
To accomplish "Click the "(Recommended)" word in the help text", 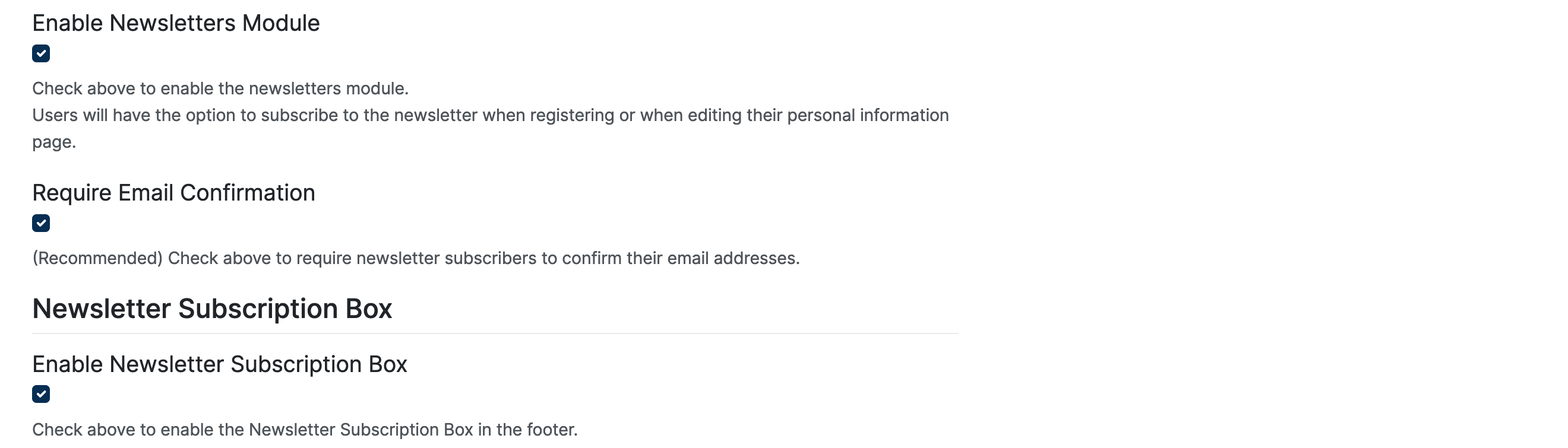I will [x=97, y=258].
